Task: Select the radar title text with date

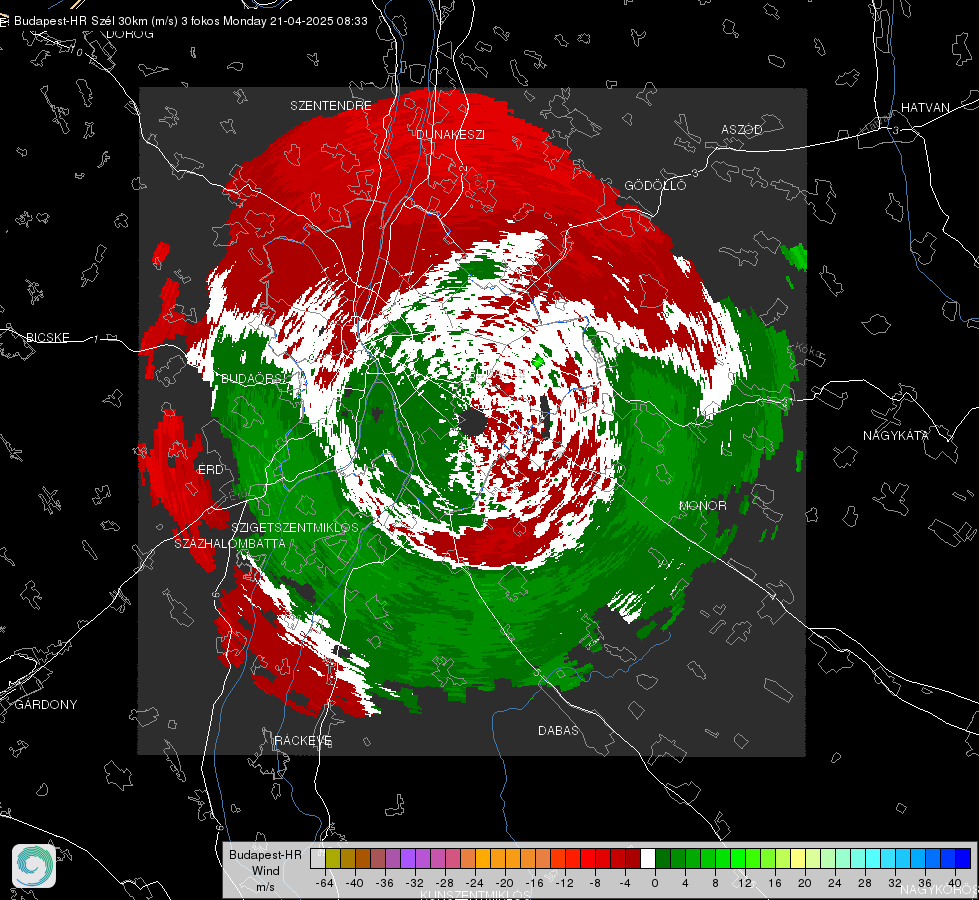Action: [190, 21]
